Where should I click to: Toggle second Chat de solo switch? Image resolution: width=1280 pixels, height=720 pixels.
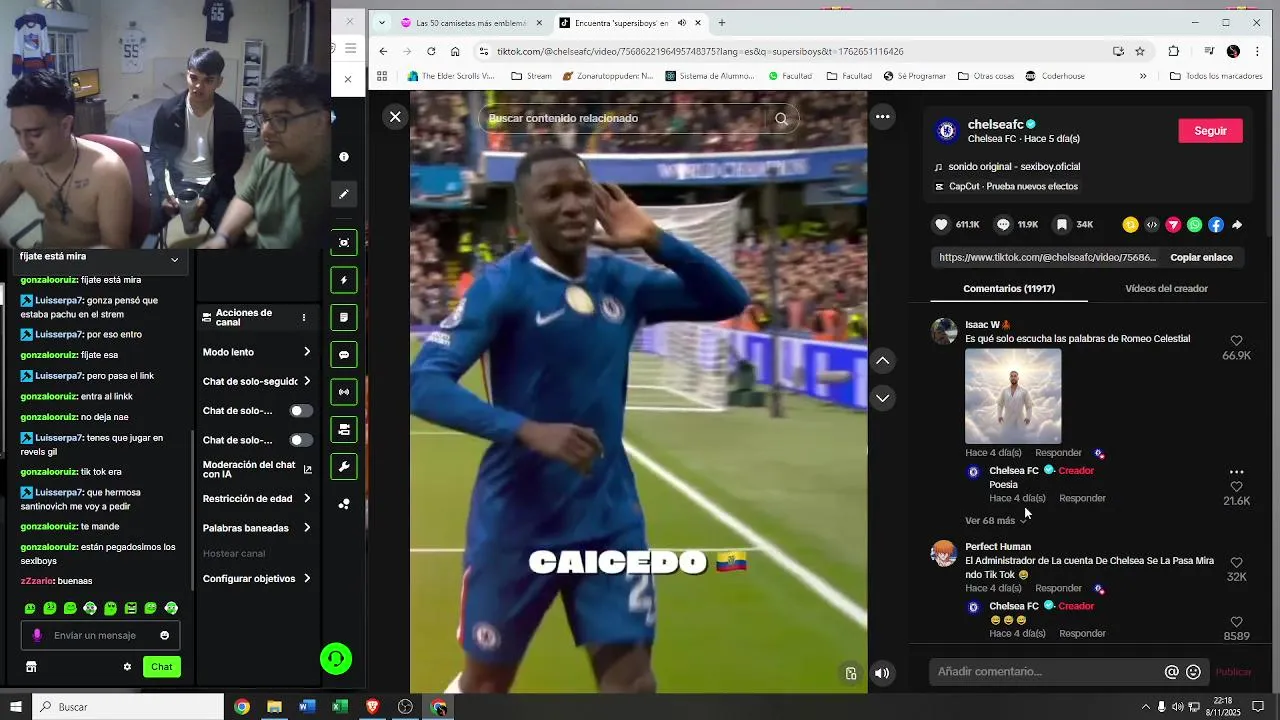click(x=300, y=440)
